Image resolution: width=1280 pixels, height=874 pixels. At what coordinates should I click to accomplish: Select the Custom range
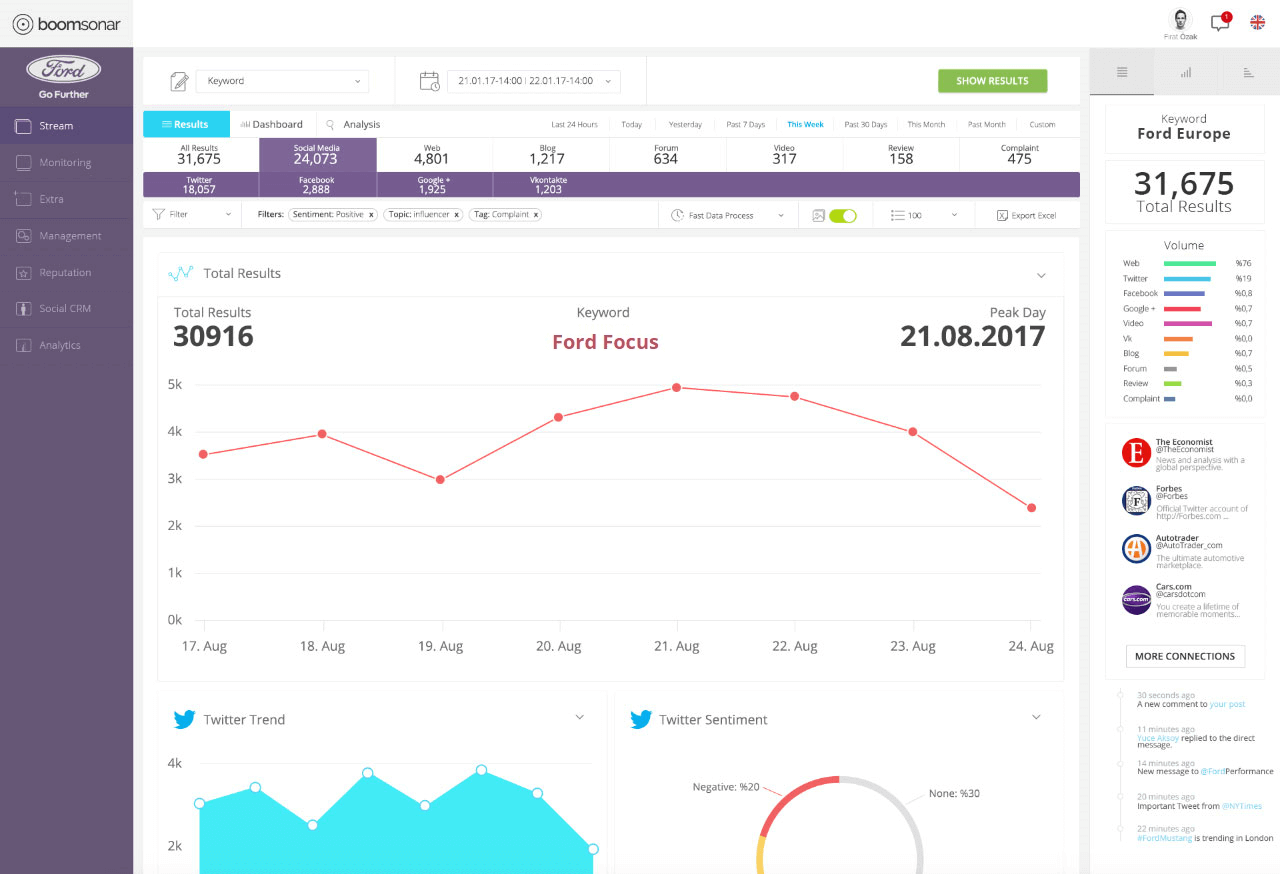pyautogui.click(x=1042, y=125)
